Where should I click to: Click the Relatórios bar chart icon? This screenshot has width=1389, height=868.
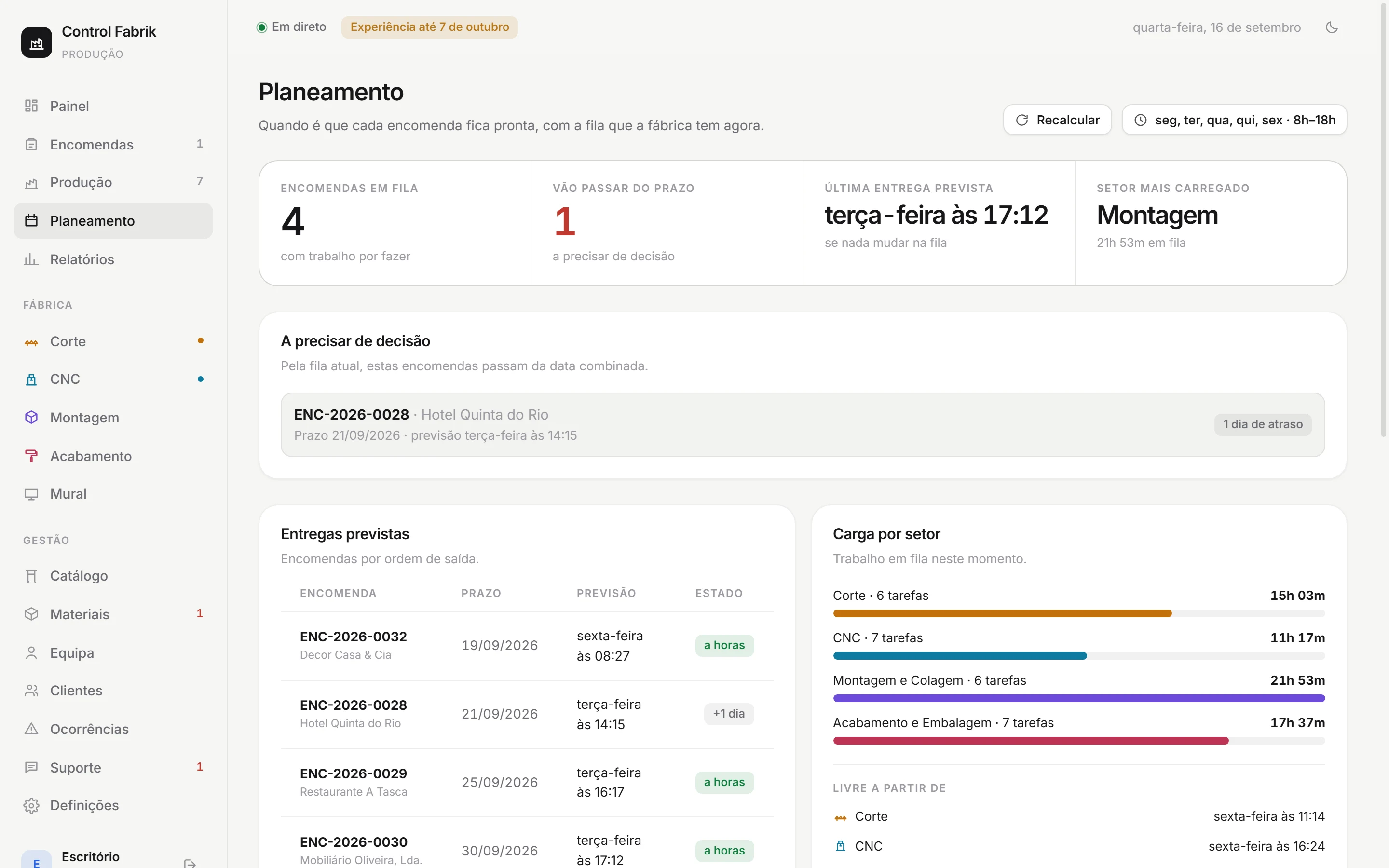click(x=31, y=259)
